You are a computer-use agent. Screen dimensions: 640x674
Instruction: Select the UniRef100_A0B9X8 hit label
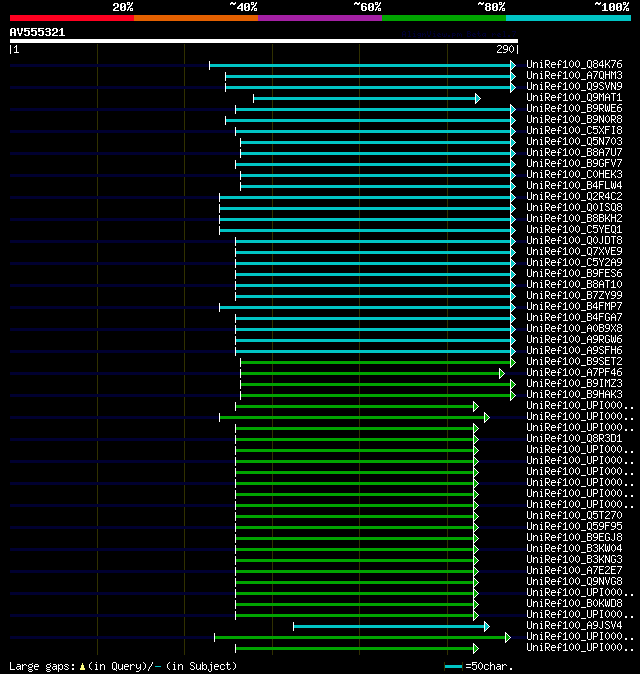click(x=574, y=328)
